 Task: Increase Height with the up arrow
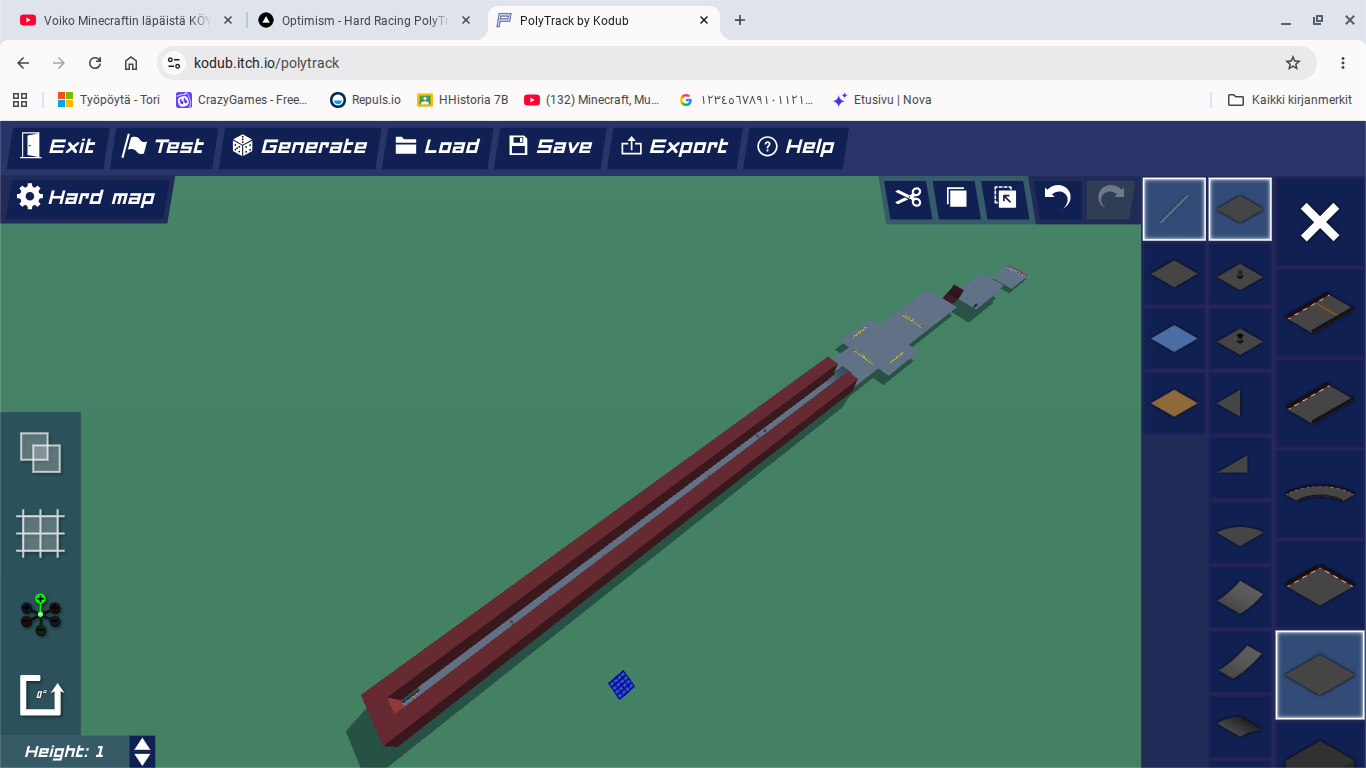[x=143, y=745]
